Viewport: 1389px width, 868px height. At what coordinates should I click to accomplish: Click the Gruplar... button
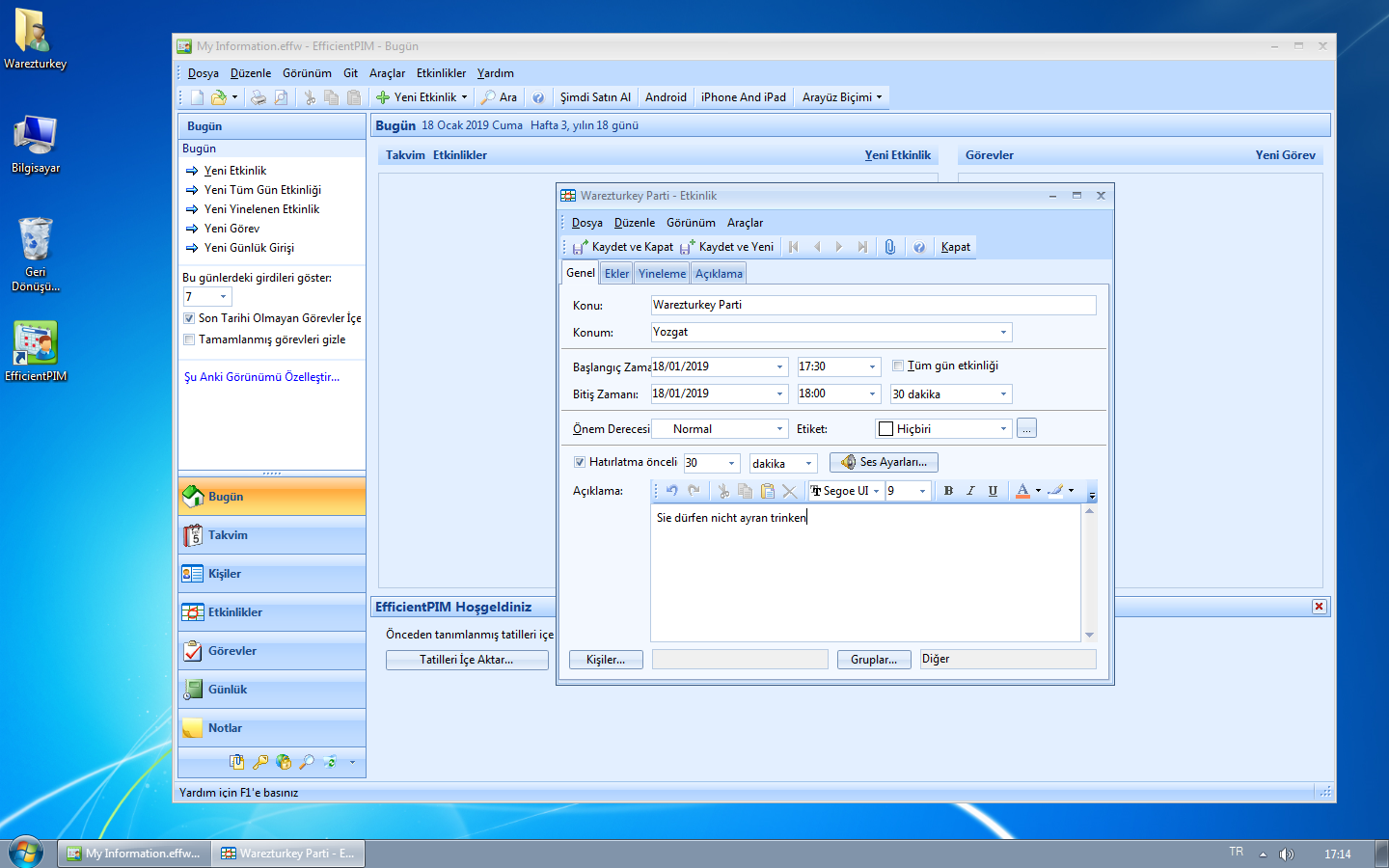pos(874,660)
